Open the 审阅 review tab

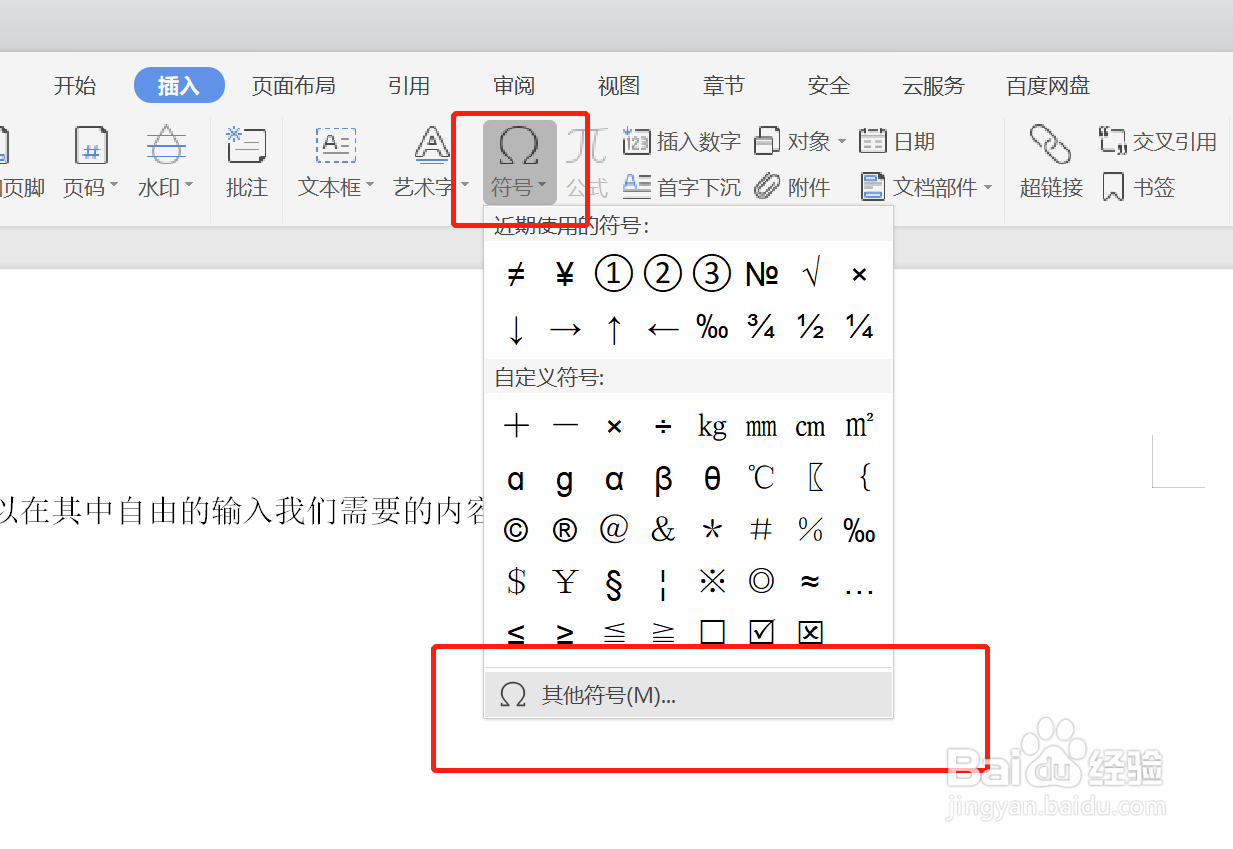tap(513, 85)
